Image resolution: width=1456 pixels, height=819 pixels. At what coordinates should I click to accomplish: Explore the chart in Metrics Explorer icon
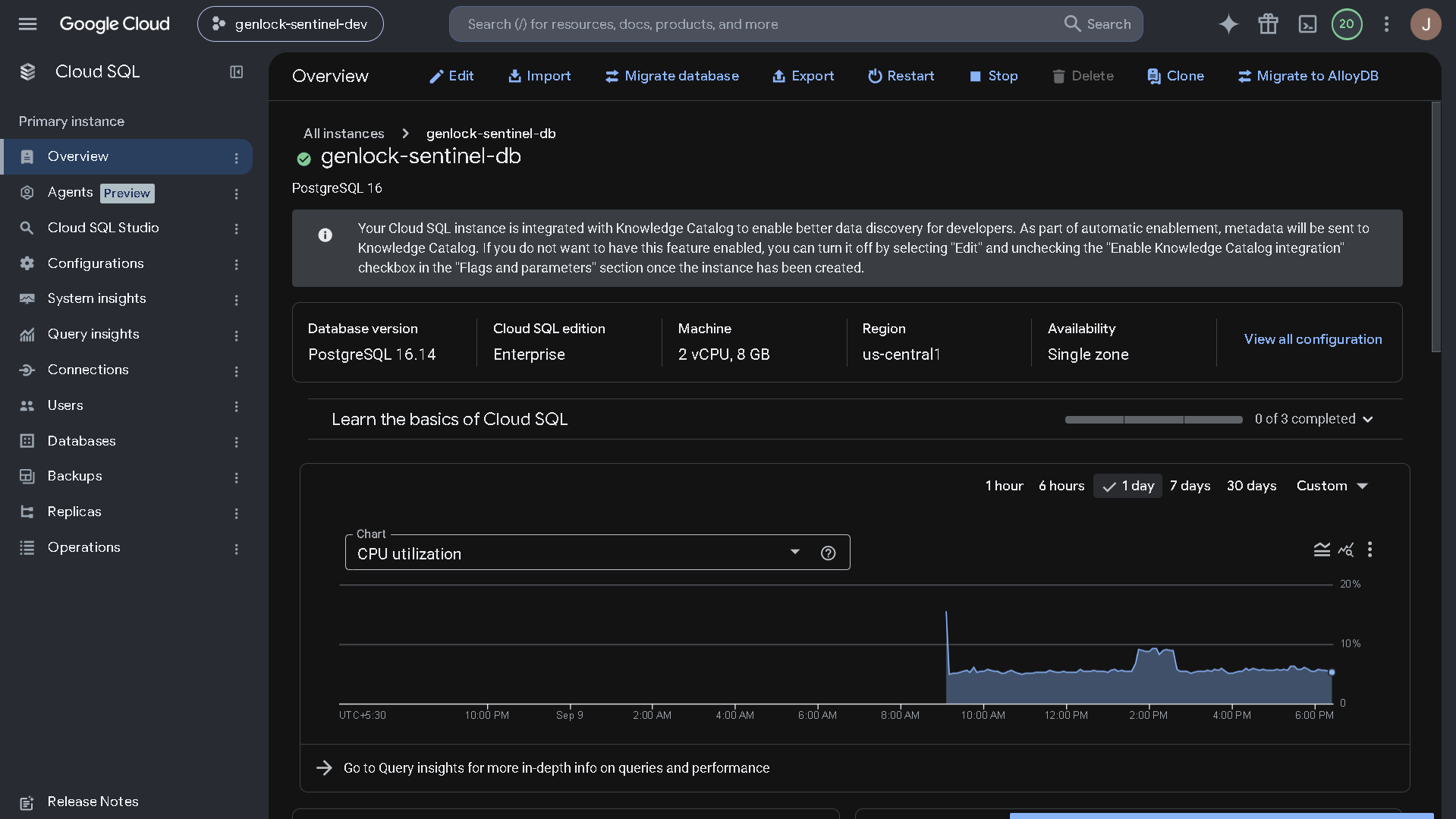1346,550
